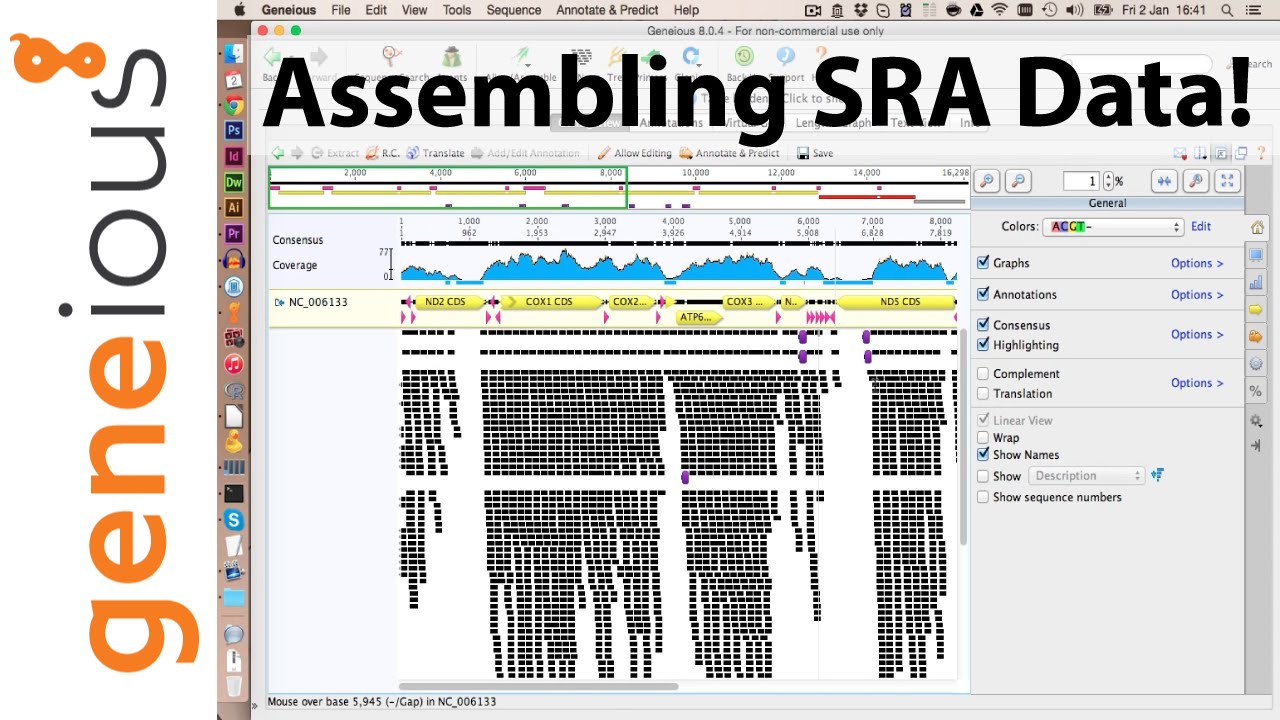
Task: Expand Consensus and Highlighting Options
Action: (x=1197, y=334)
